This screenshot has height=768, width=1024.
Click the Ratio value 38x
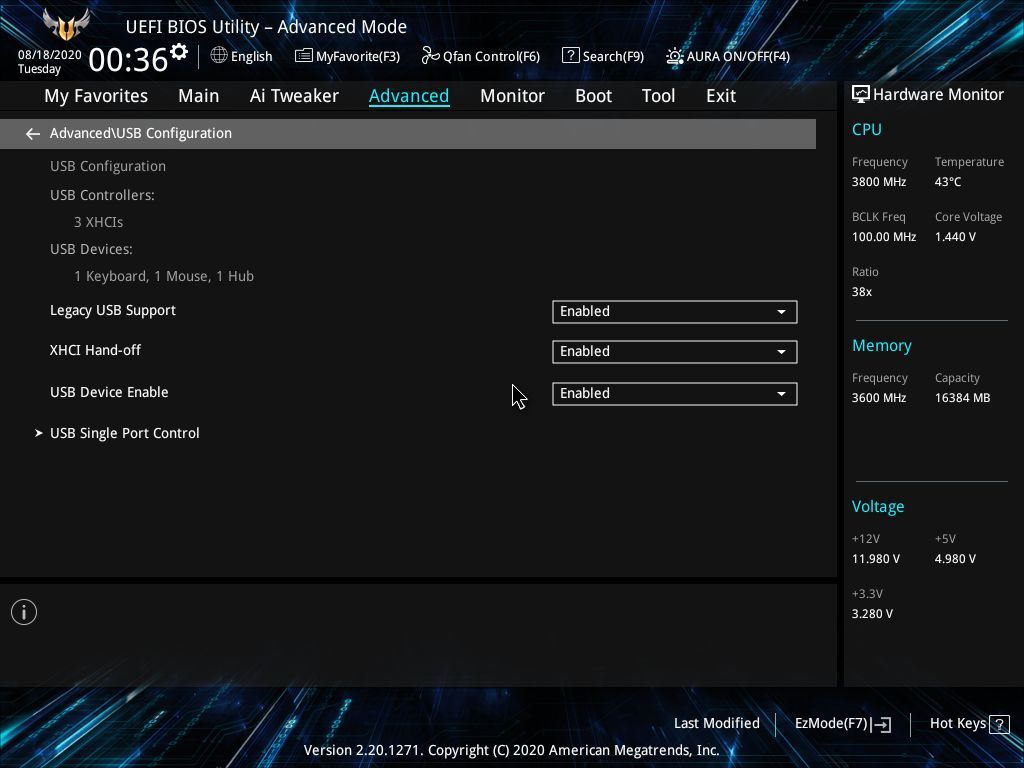click(x=862, y=291)
